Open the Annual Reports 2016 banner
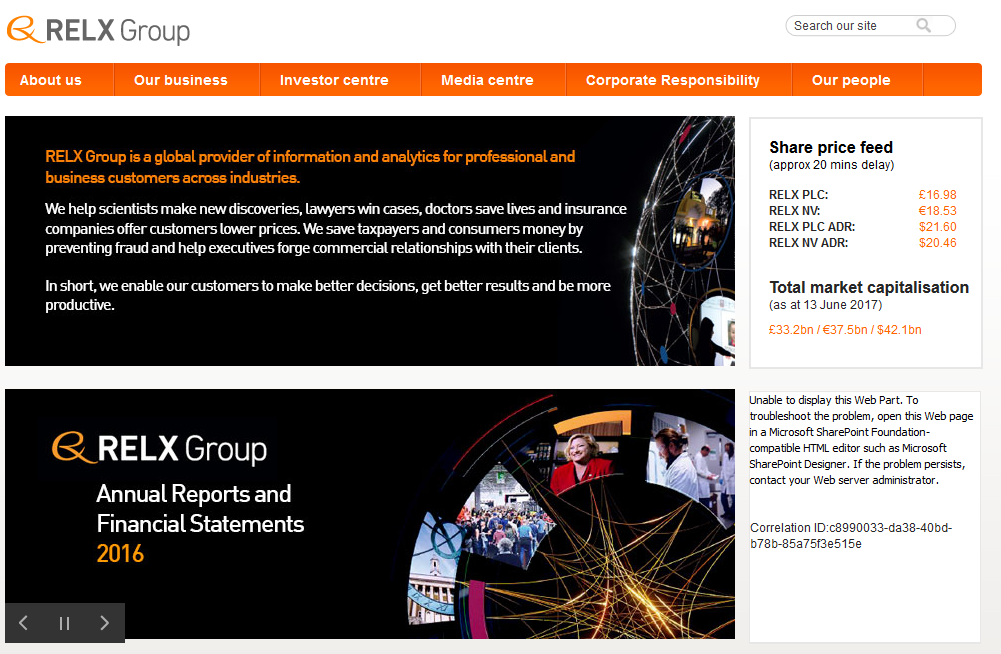The image size is (1001, 654). click(370, 514)
